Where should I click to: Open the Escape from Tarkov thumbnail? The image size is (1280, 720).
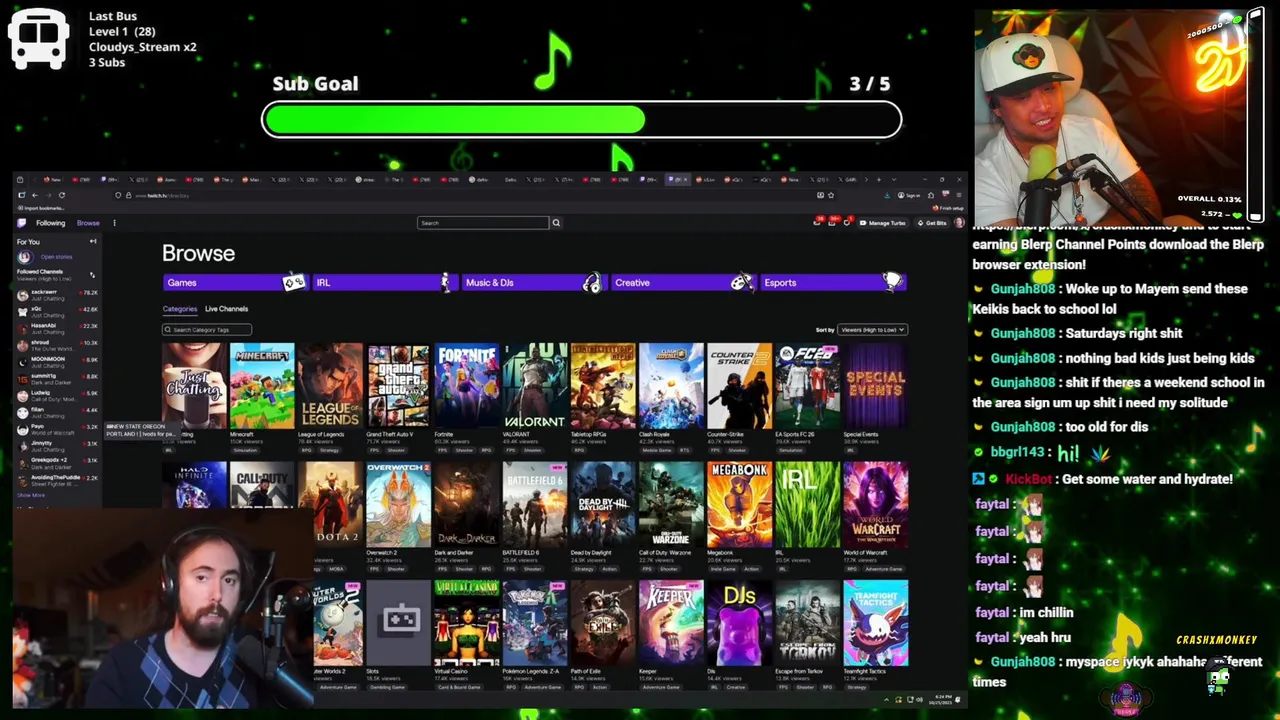coord(807,623)
